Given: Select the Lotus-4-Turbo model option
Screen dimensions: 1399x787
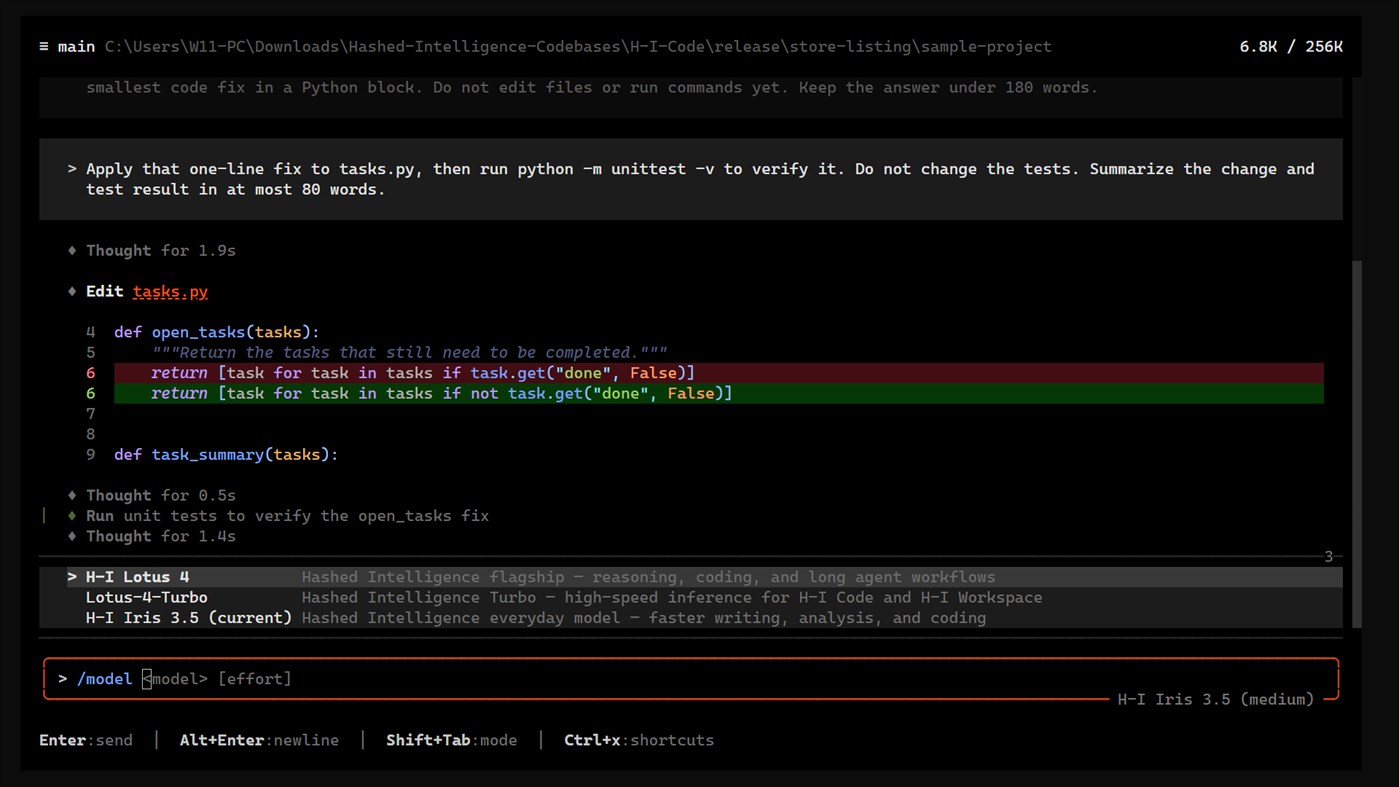Looking at the screenshot, I should [x=691, y=597].
